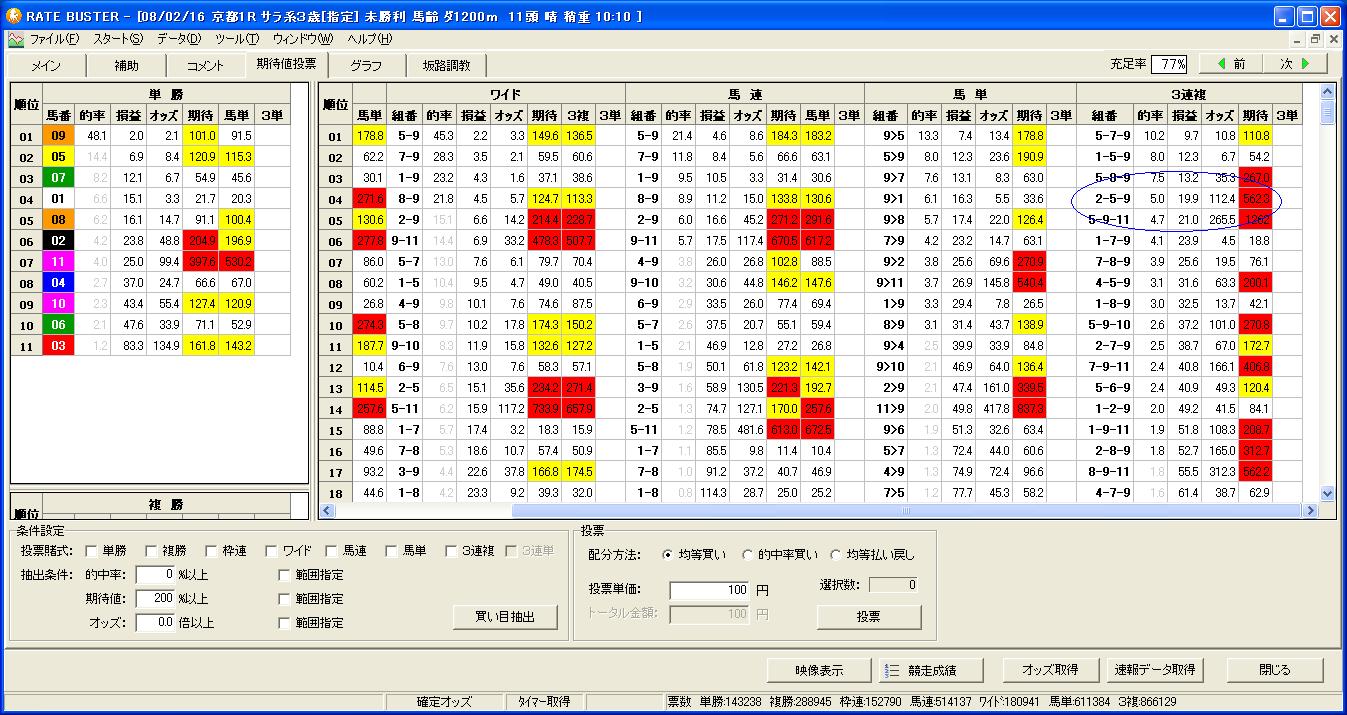Click the 投票単価 yen input field
This screenshot has width=1347, height=715.
710,590
